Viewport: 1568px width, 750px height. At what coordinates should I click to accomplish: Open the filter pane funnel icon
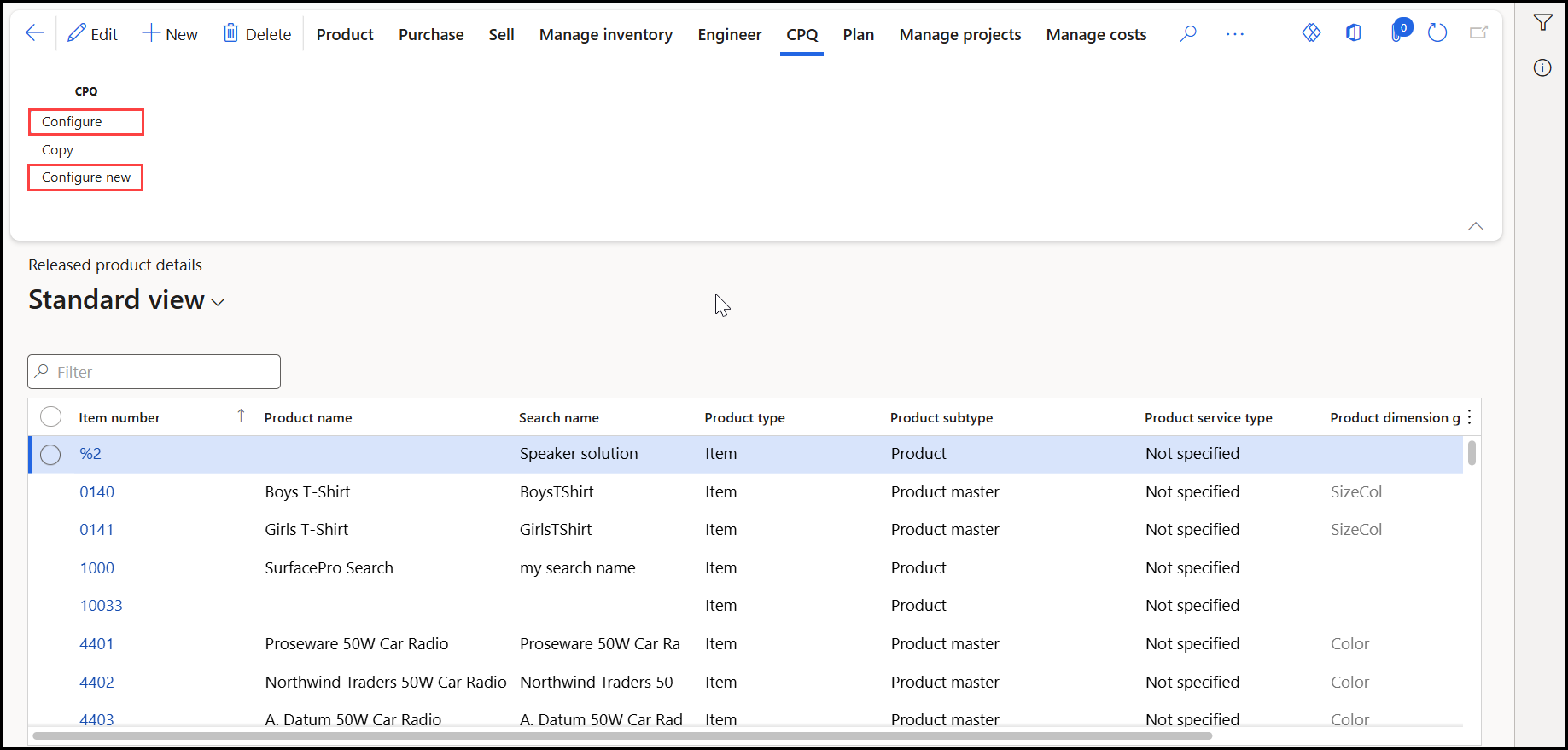pos(1542,23)
